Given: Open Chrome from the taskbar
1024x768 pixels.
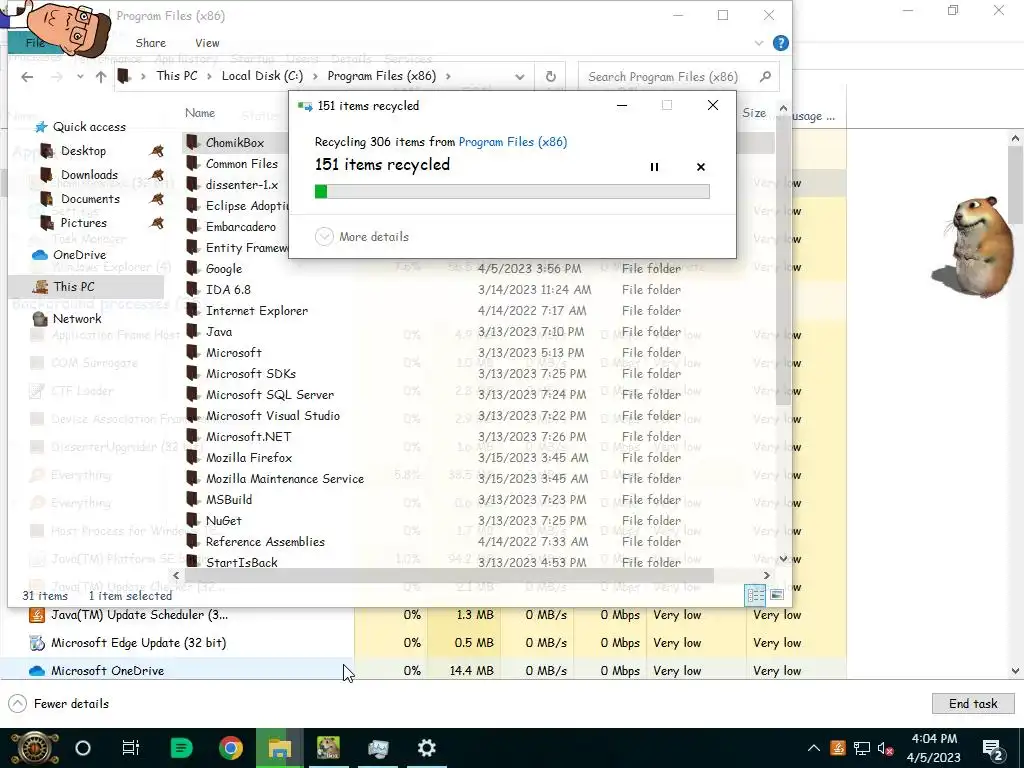Looking at the screenshot, I should [x=231, y=748].
